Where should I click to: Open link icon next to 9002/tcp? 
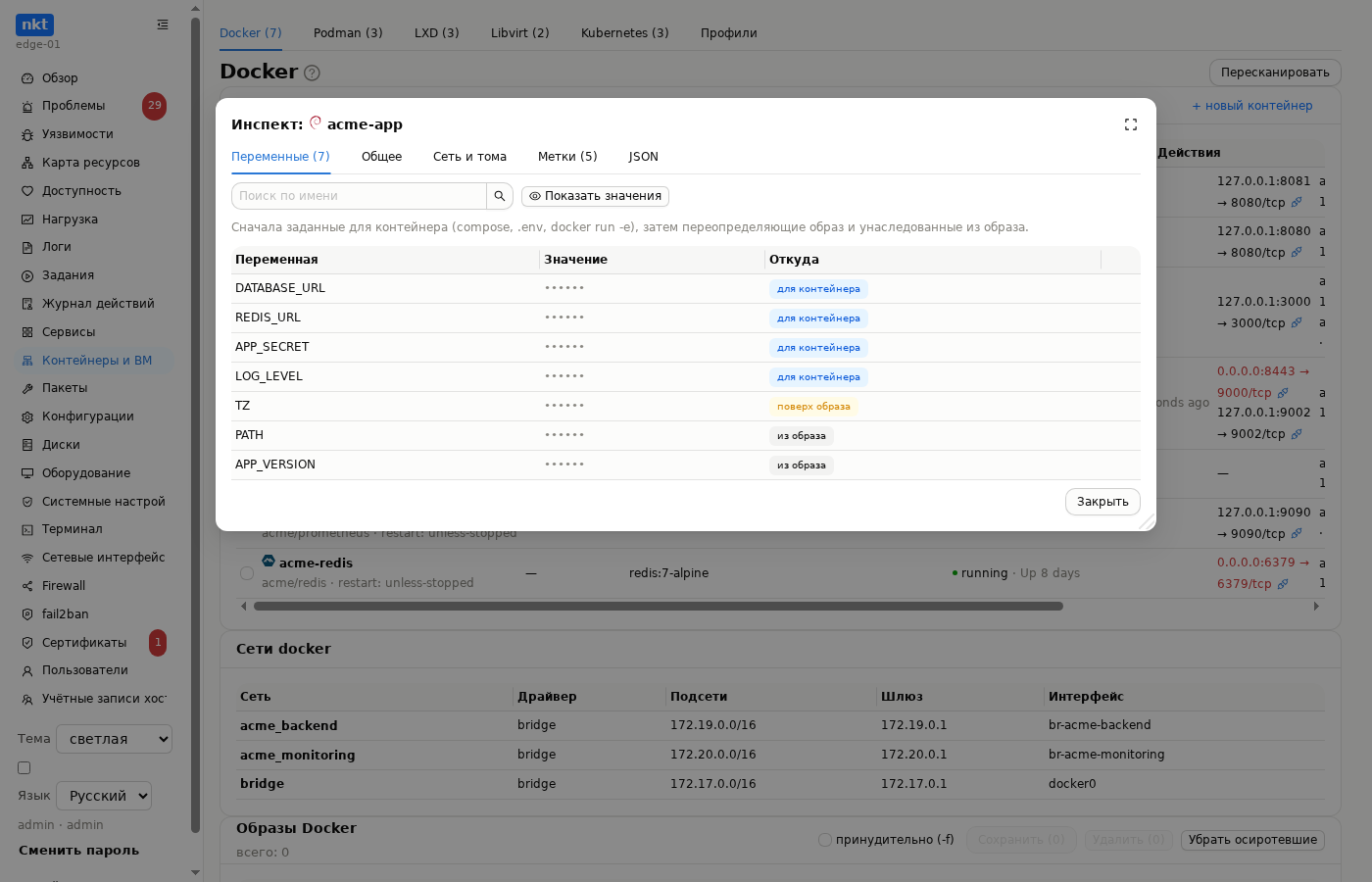(1297, 434)
